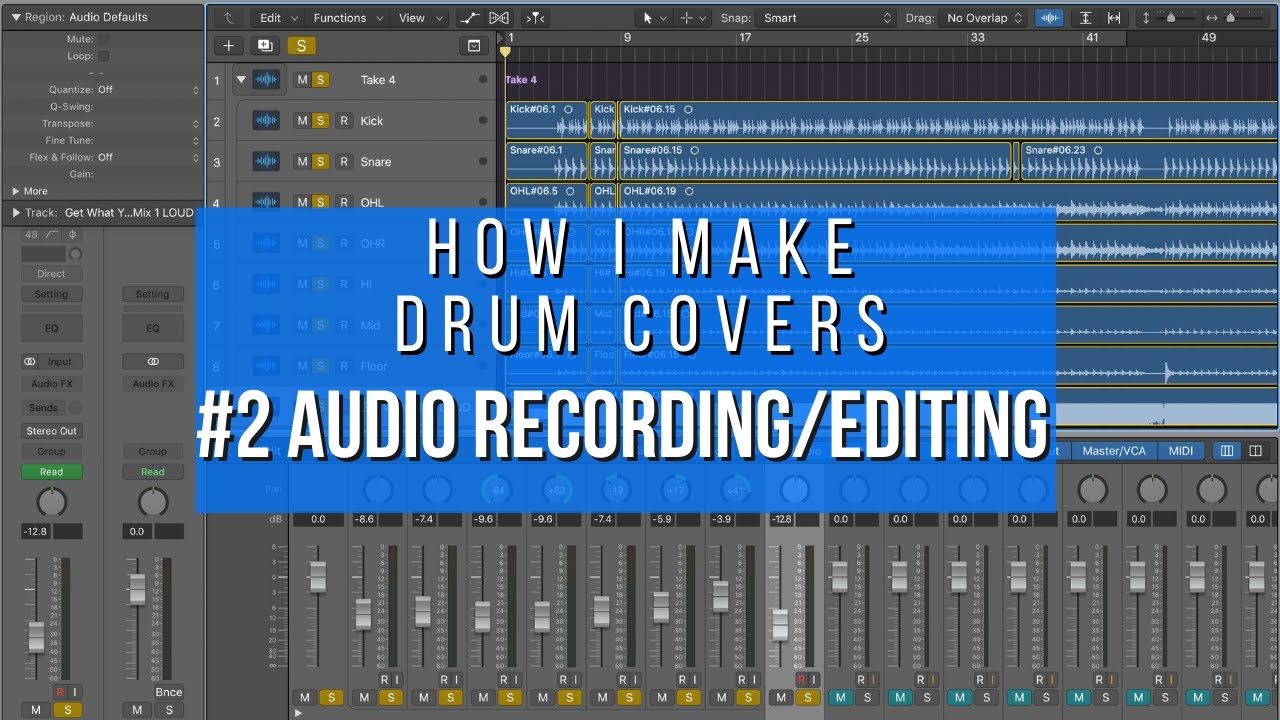
Task: Toggle the Flex show/hide icon
Action: point(499,17)
